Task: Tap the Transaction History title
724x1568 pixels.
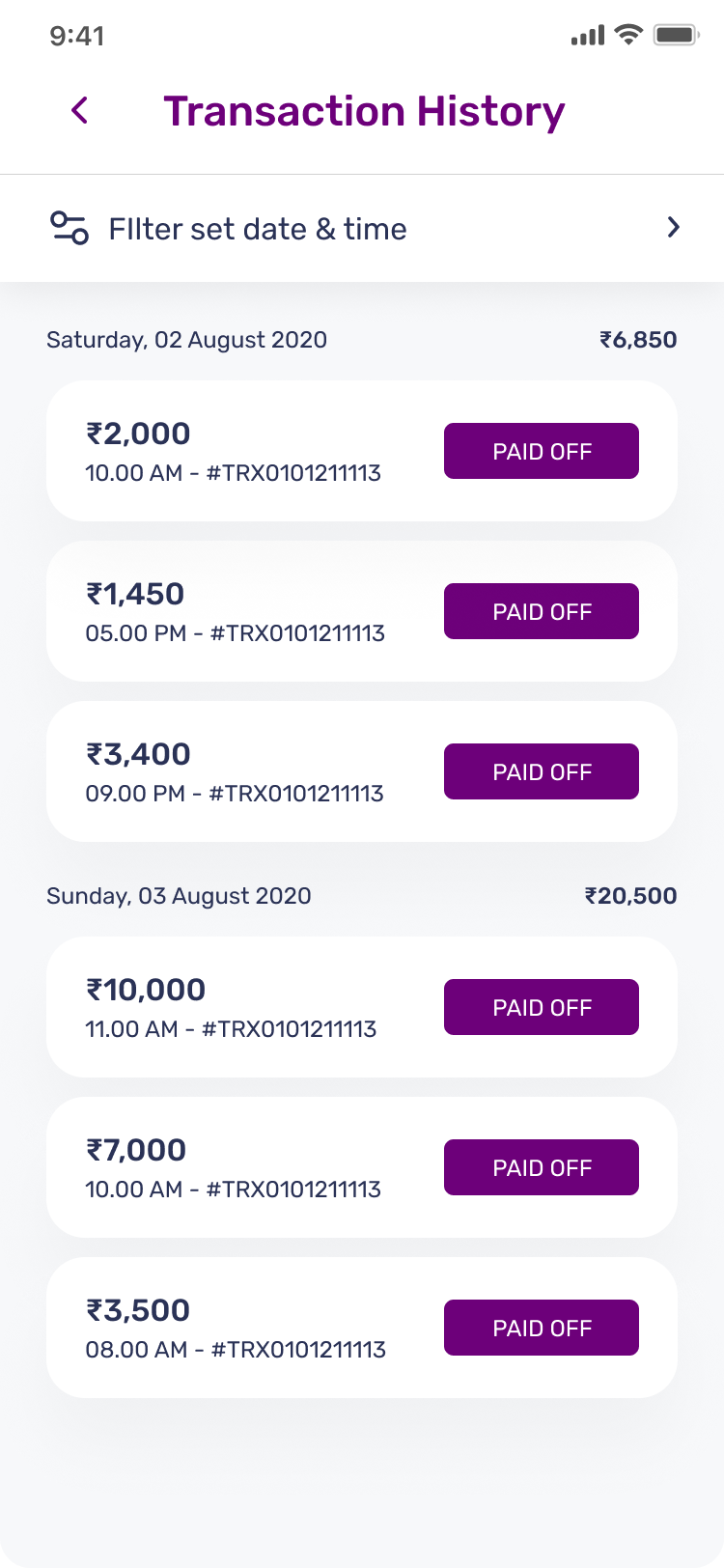Action: [364, 111]
